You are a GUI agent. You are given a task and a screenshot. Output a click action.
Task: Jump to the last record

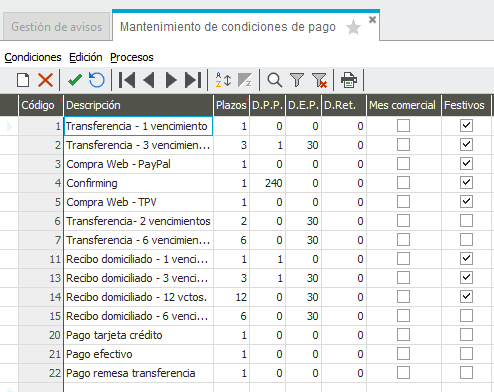pyautogui.click(x=193, y=80)
